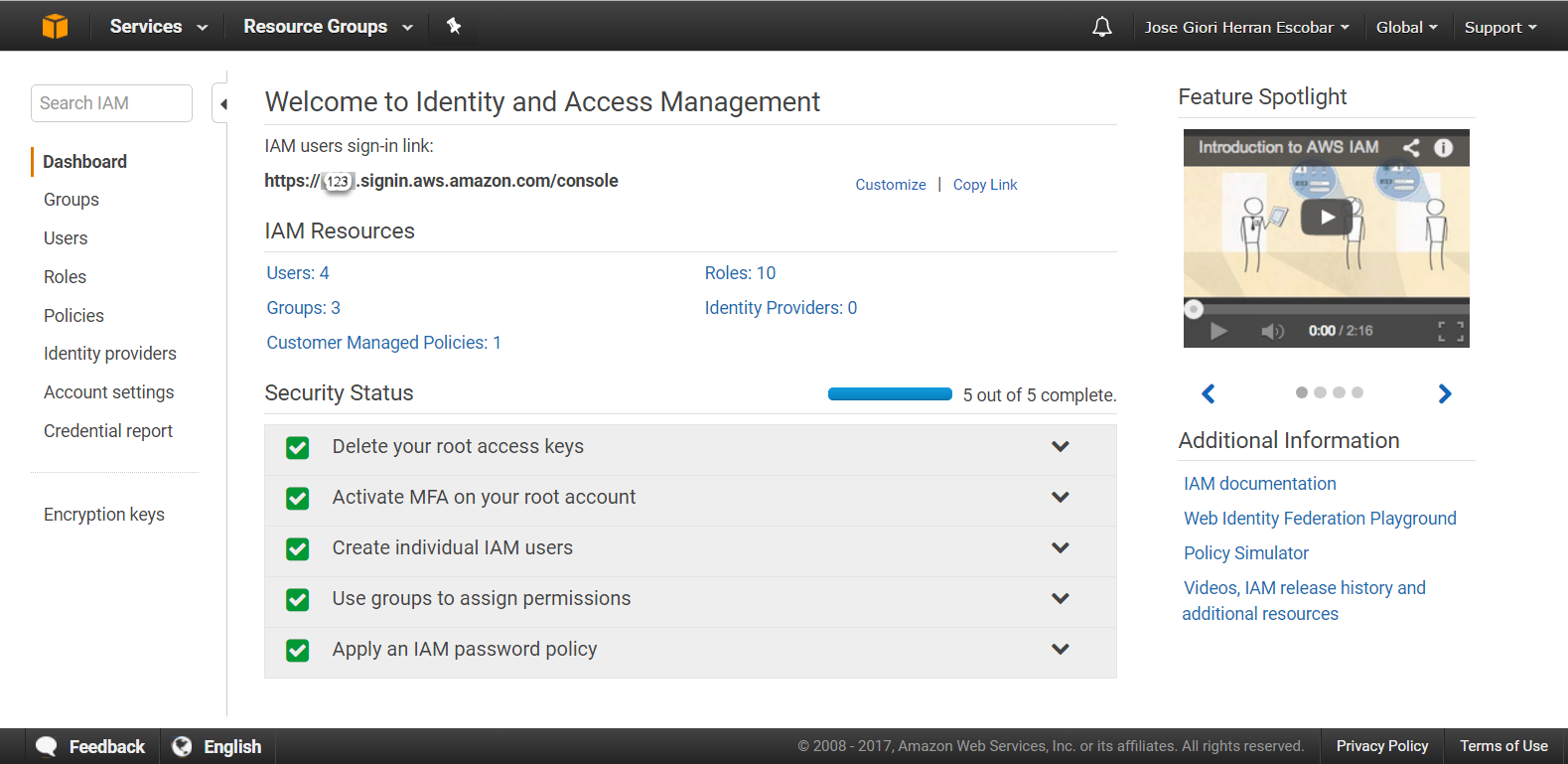This screenshot has height=764, width=1568.
Task: Open the Jose Giori Herran Escobar account menu
Action: click(1247, 28)
